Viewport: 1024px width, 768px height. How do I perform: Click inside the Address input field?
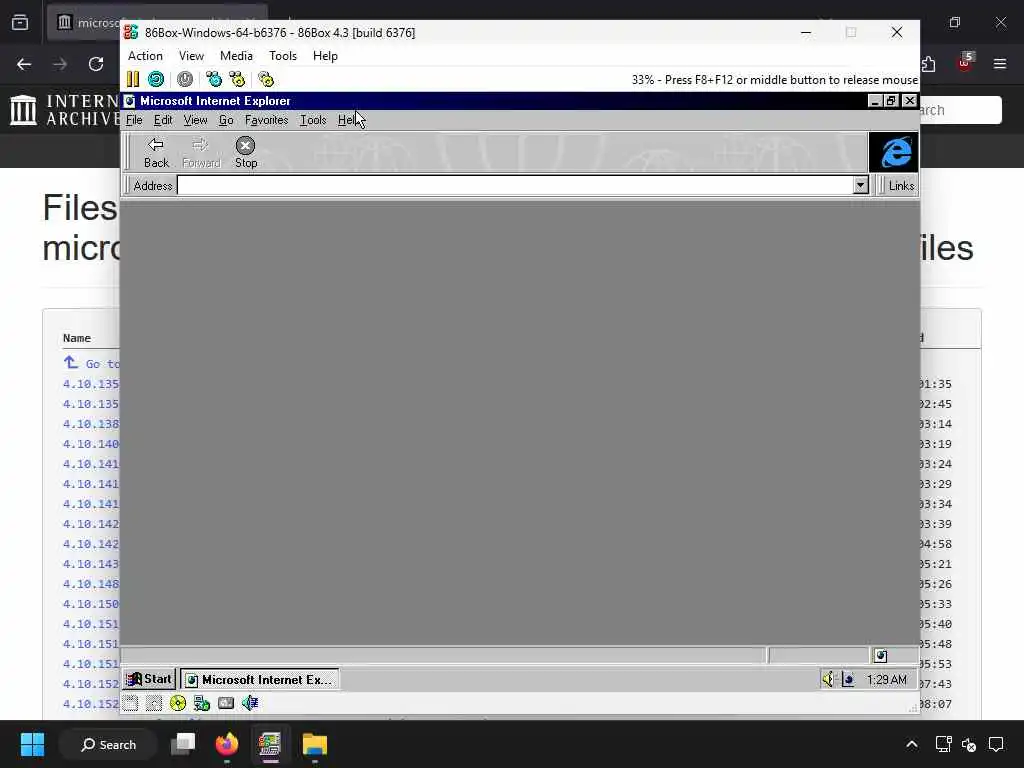(x=515, y=185)
